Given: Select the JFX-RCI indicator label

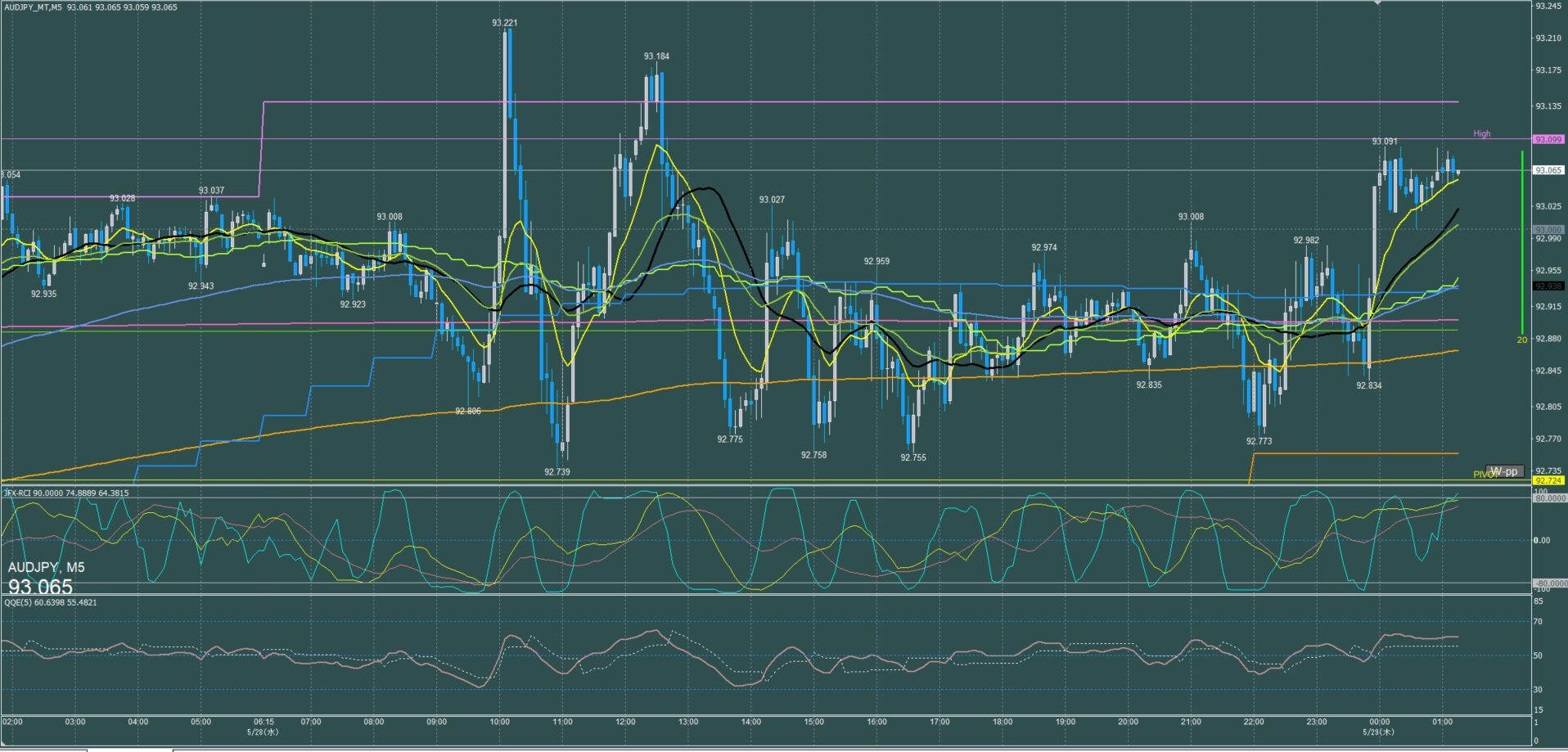Looking at the screenshot, I should point(66,493).
